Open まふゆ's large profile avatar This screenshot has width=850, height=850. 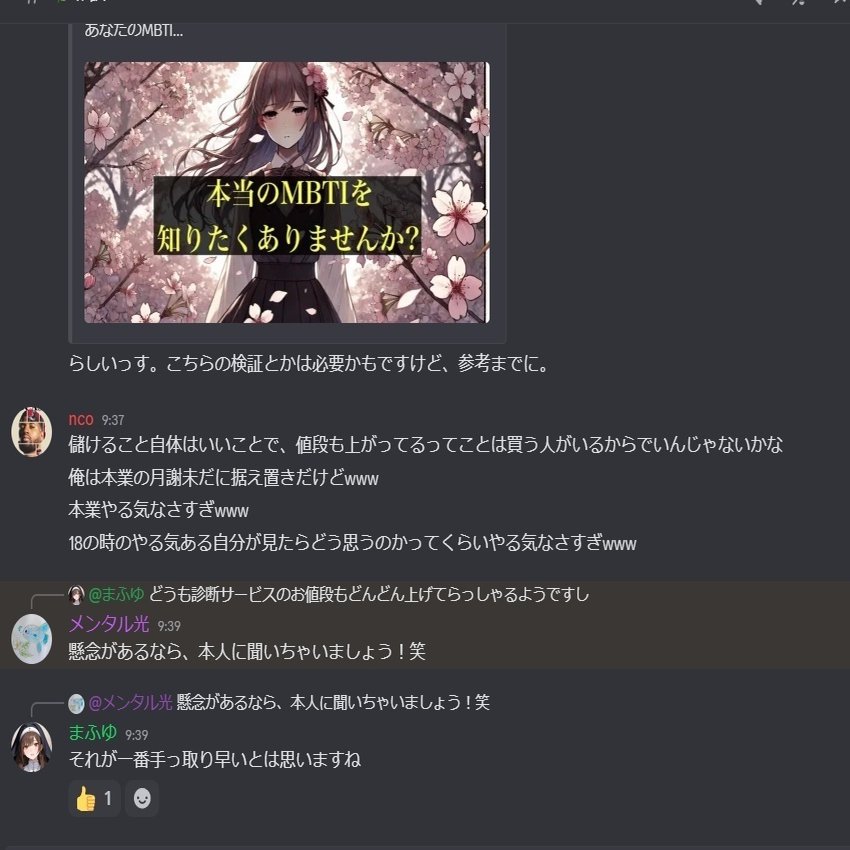click(x=32, y=747)
